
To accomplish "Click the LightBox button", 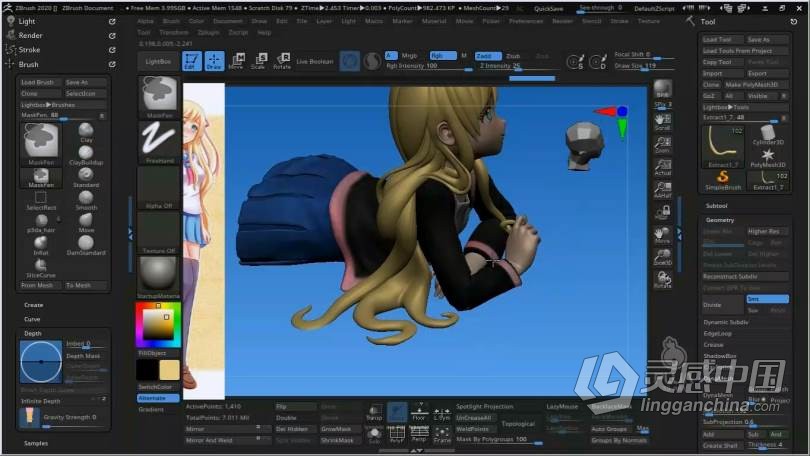I will click(158, 61).
